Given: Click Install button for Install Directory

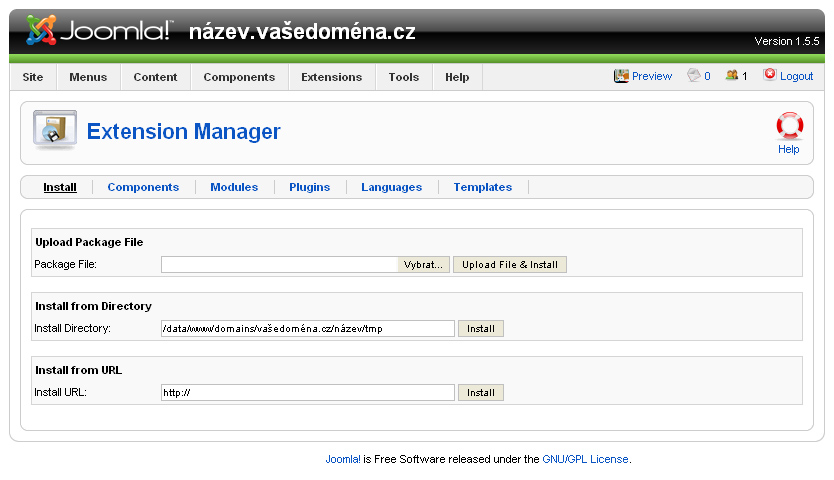Looking at the screenshot, I should [x=481, y=328].
